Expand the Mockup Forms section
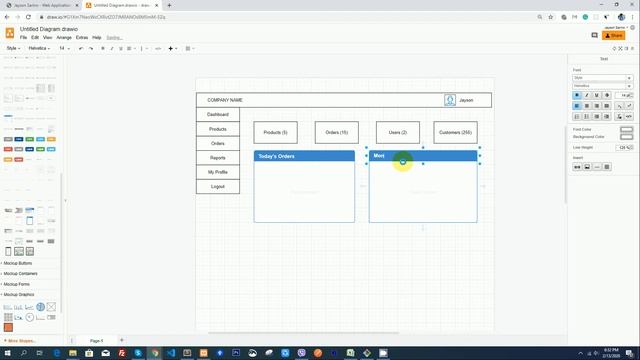The image size is (640, 360). (16, 284)
